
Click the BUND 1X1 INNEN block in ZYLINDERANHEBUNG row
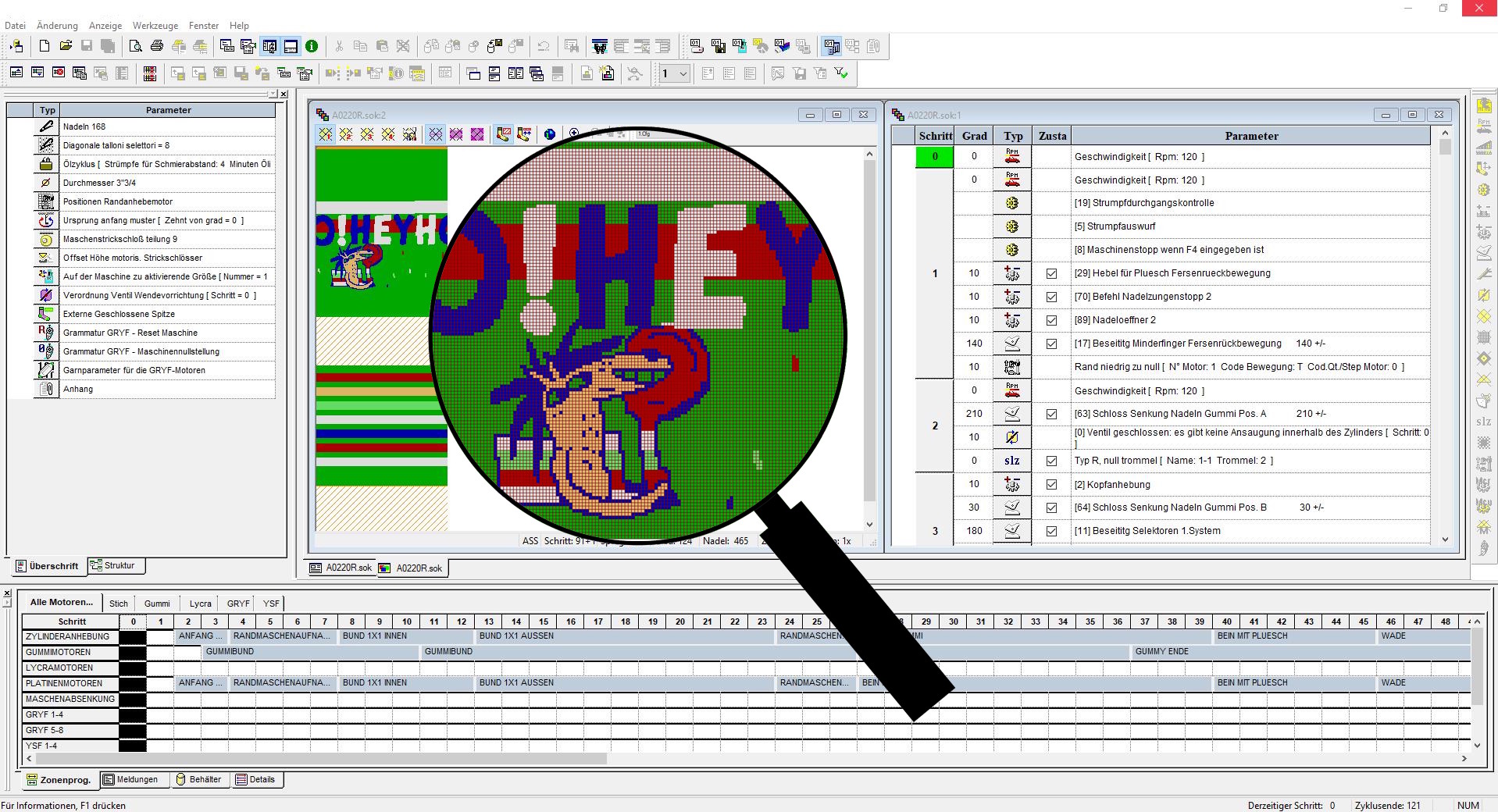[x=375, y=636]
